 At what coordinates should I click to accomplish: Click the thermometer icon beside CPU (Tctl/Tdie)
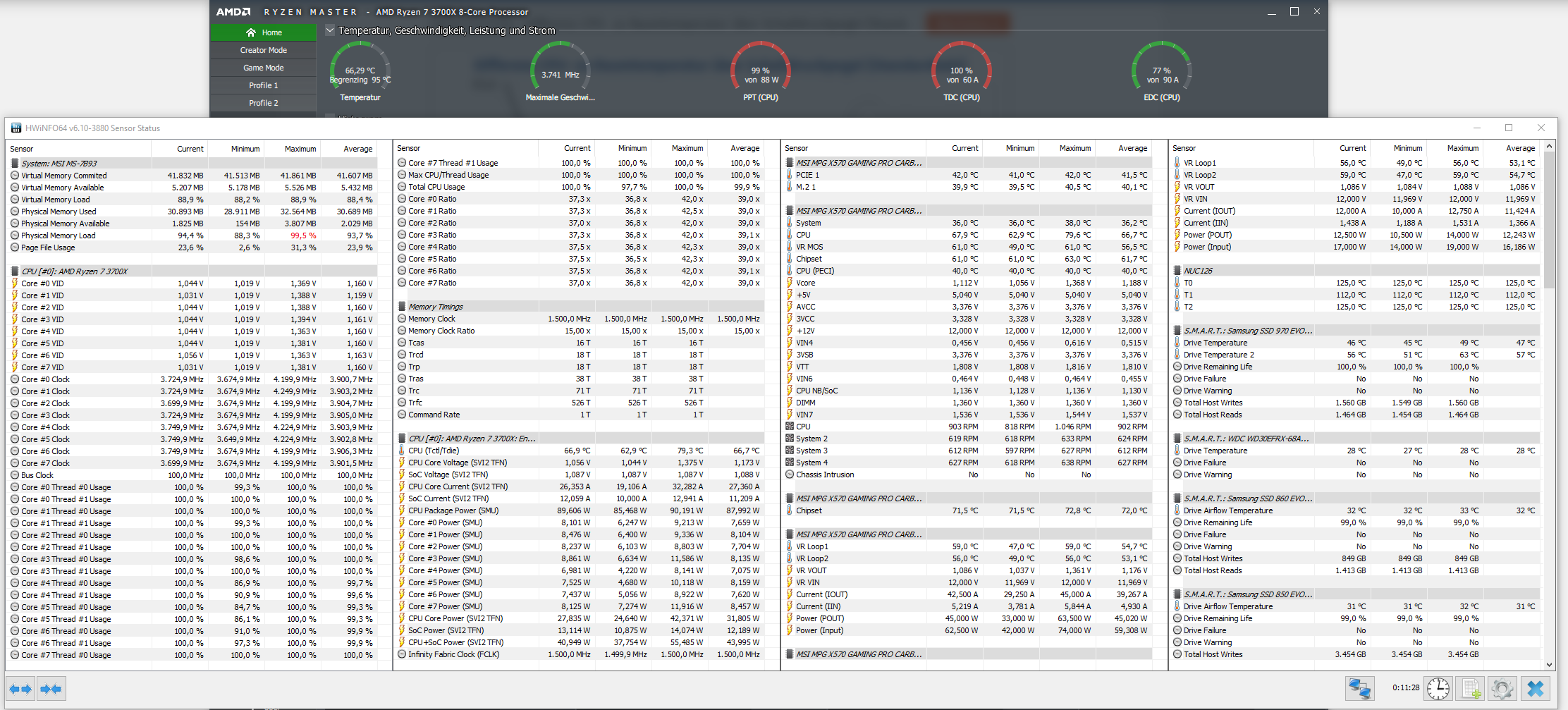click(402, 451)
